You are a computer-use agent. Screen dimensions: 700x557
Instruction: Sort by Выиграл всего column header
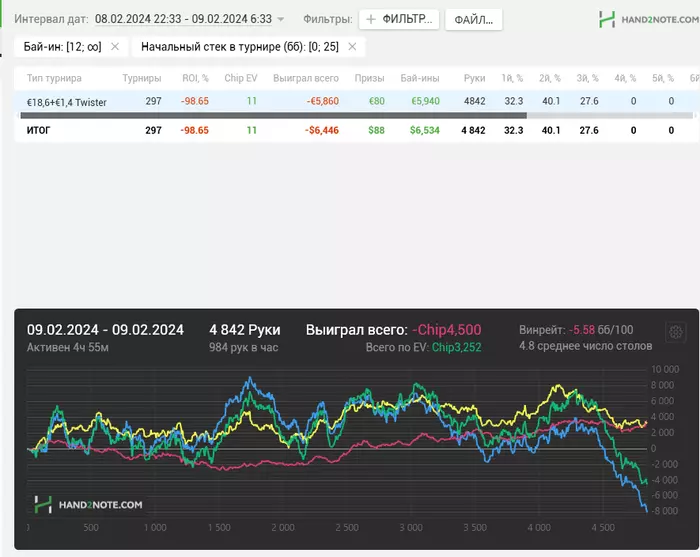[x=306, y=78]
